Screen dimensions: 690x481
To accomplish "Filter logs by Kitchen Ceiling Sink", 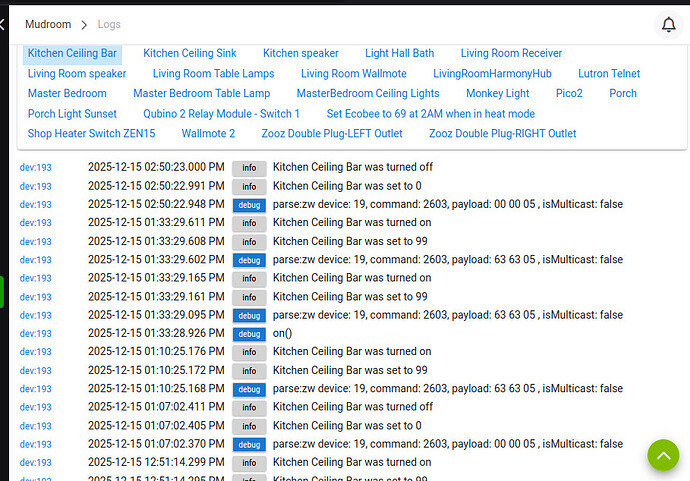I will point(190,53).
